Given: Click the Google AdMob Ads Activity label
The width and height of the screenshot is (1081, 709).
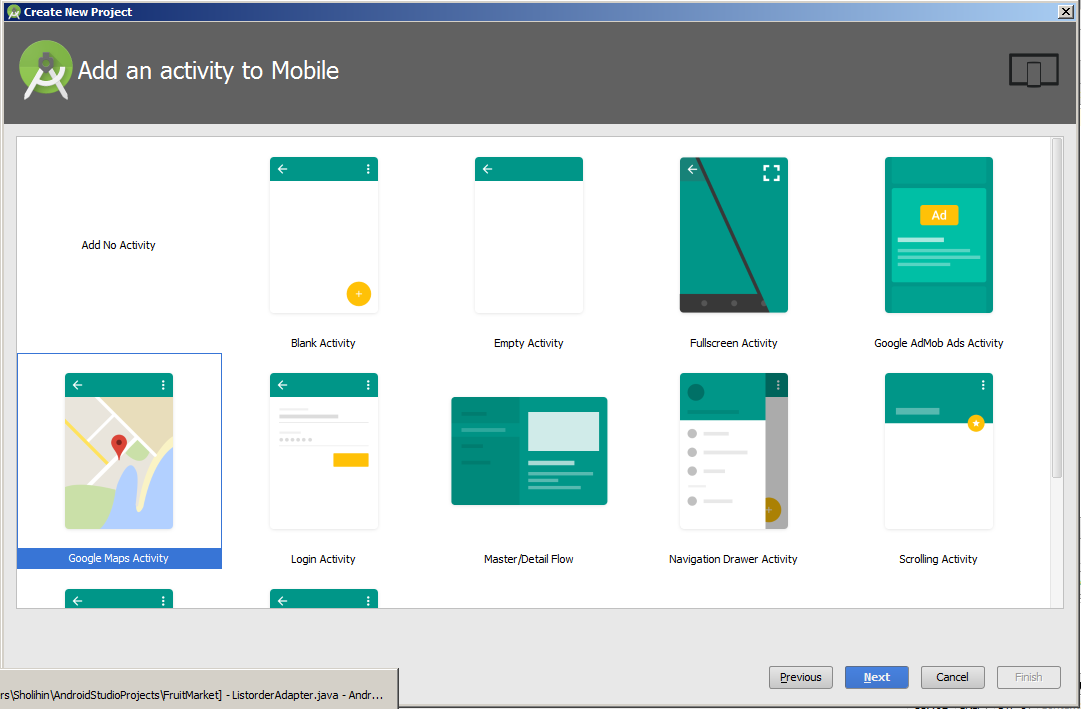Looking at the screenshot, I should coord(939,343).
